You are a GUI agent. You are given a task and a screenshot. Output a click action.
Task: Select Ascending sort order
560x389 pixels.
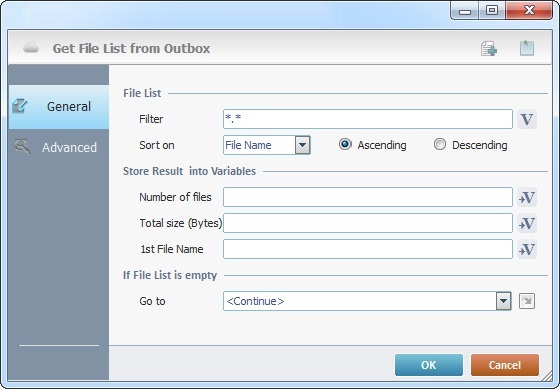coord(345,145)
